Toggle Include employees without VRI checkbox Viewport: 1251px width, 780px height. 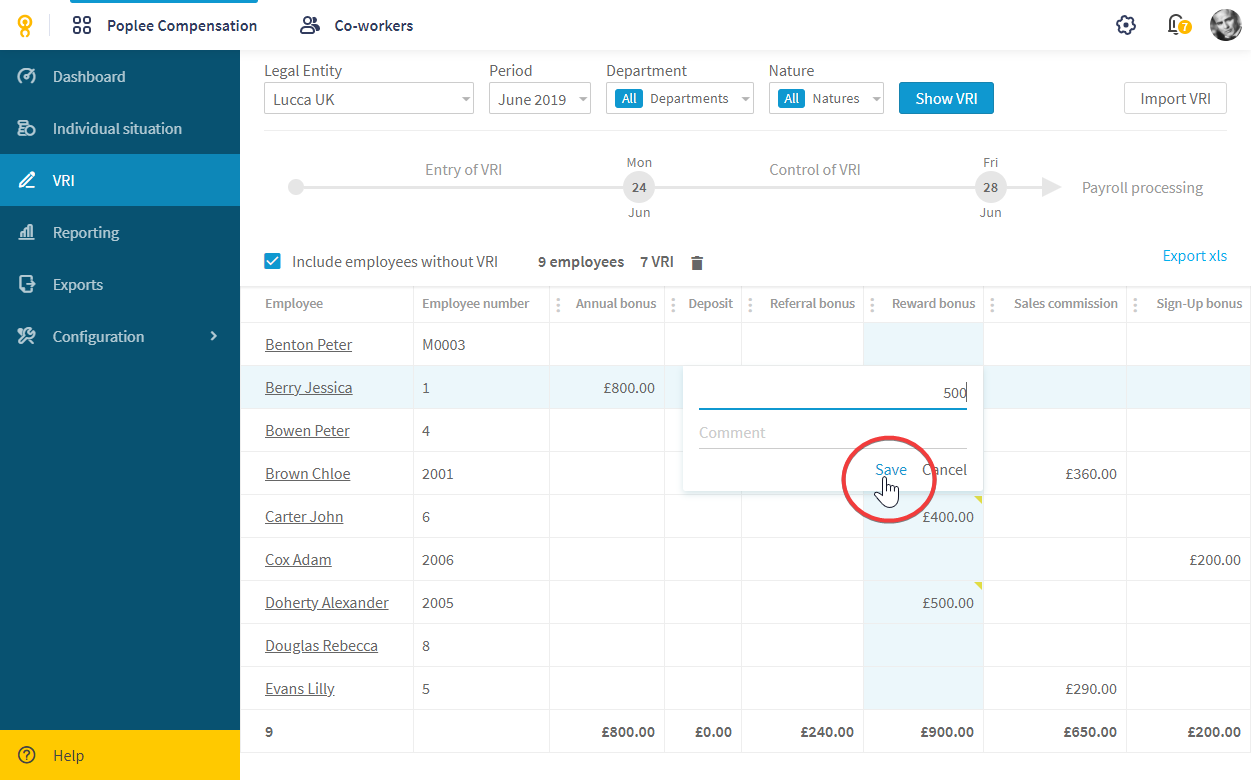pos(272,262)
